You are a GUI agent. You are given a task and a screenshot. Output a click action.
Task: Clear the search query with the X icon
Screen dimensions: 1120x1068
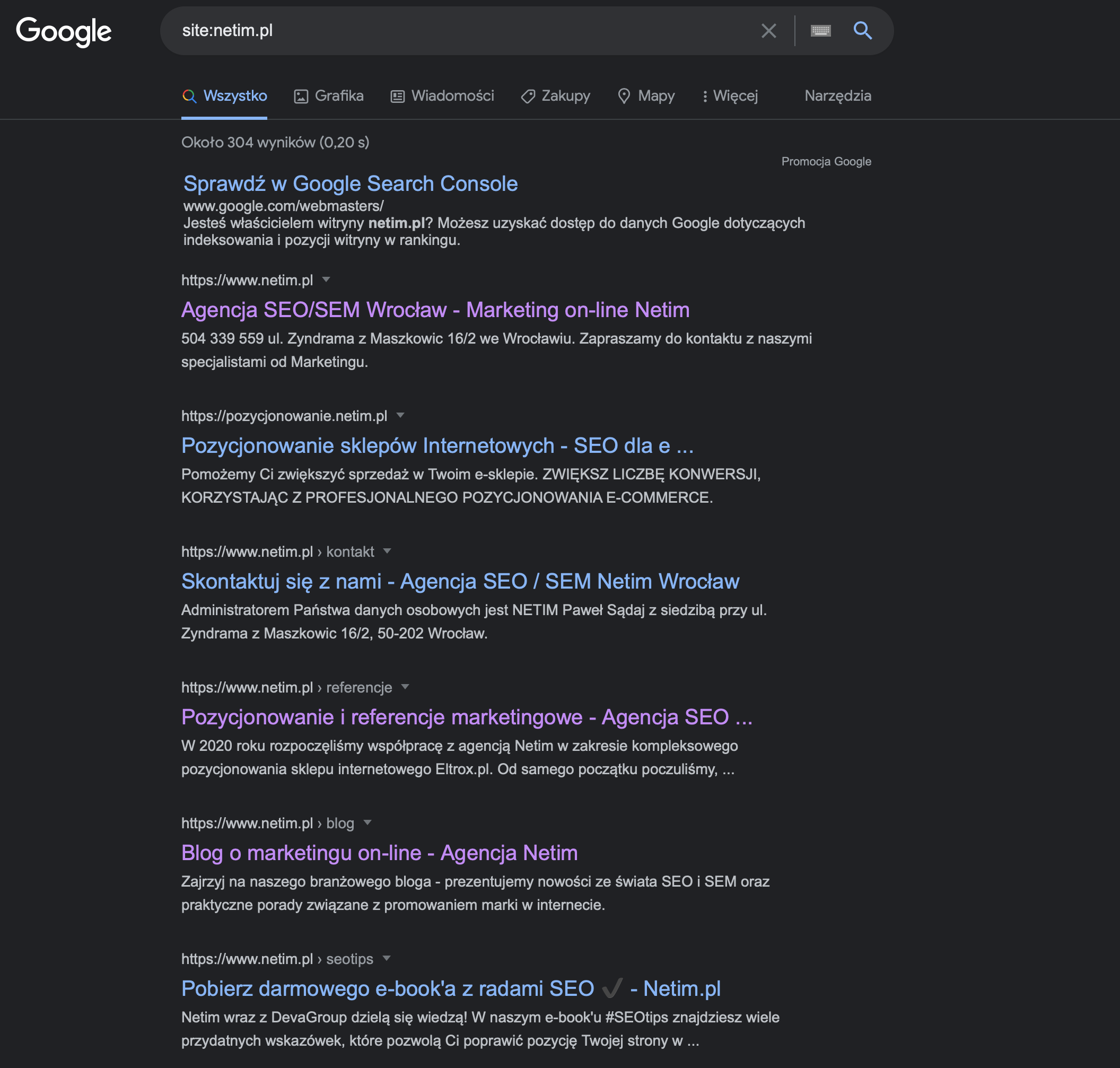(769, 31)
